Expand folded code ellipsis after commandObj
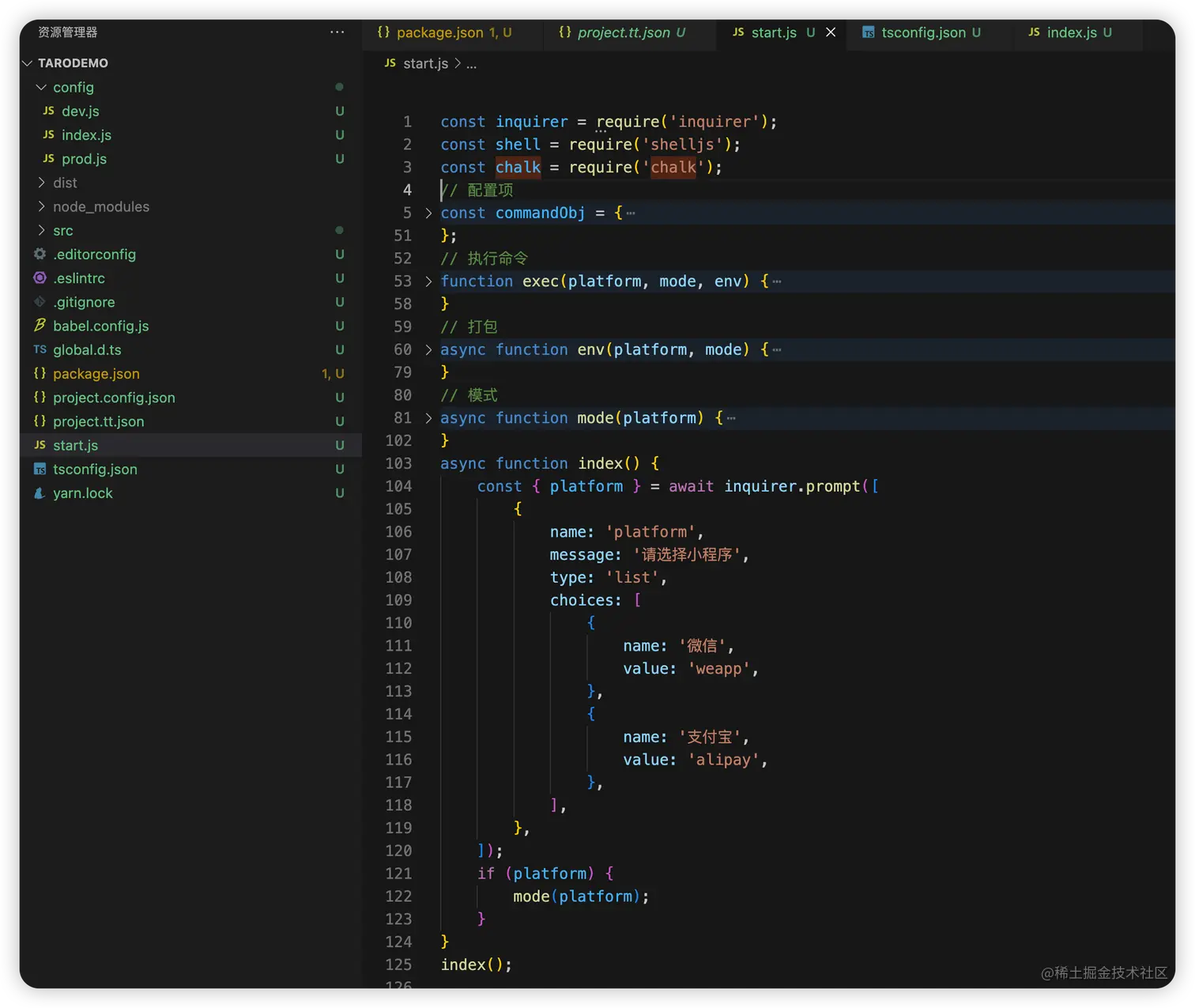 point(631,213)
